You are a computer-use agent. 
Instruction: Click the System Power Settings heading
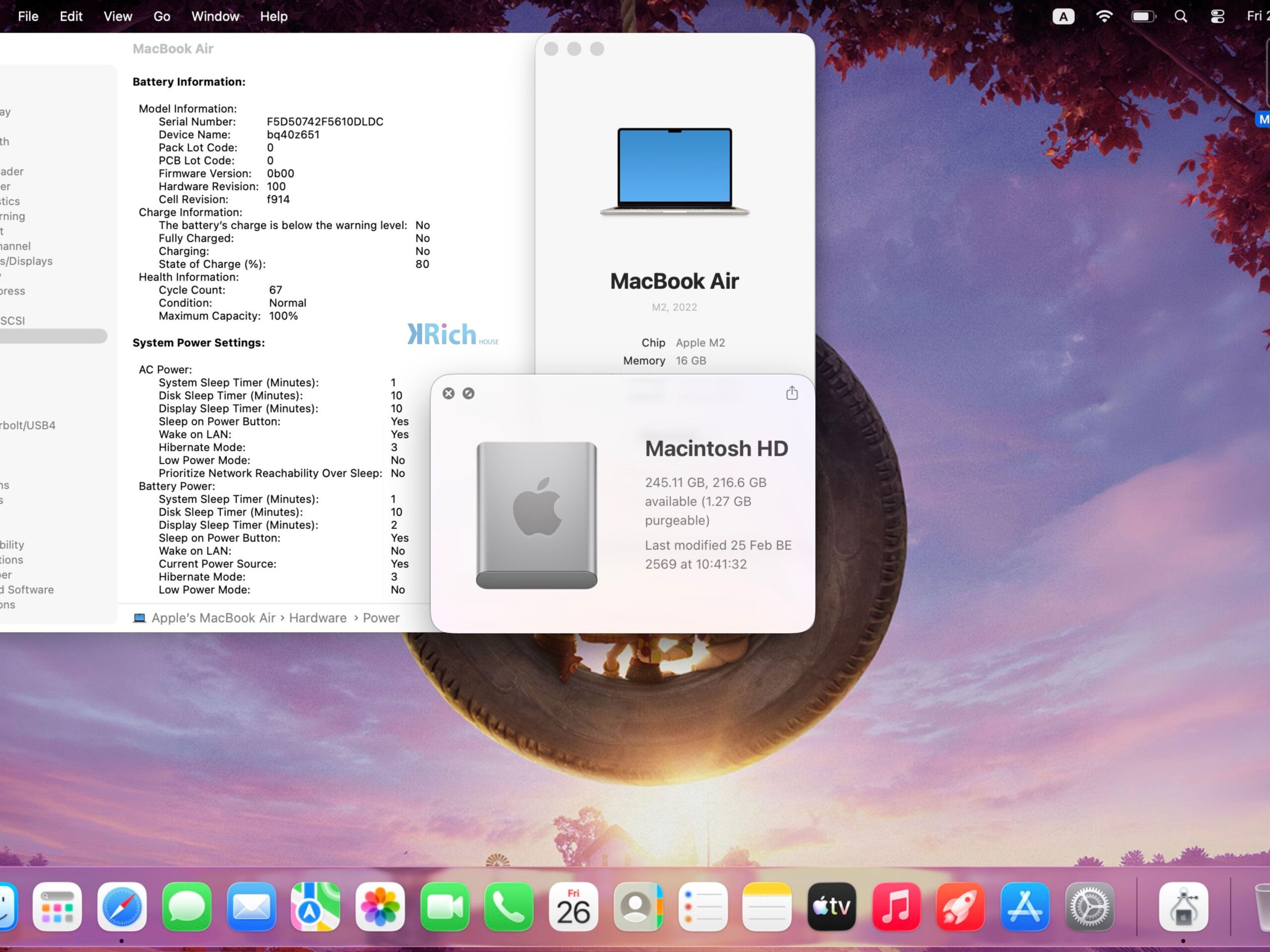tap(198, 343)
